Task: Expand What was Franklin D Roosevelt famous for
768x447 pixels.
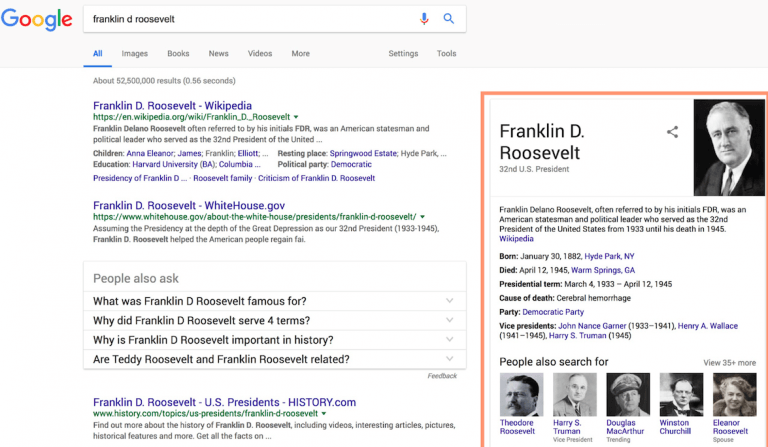Action: [274, 301]
